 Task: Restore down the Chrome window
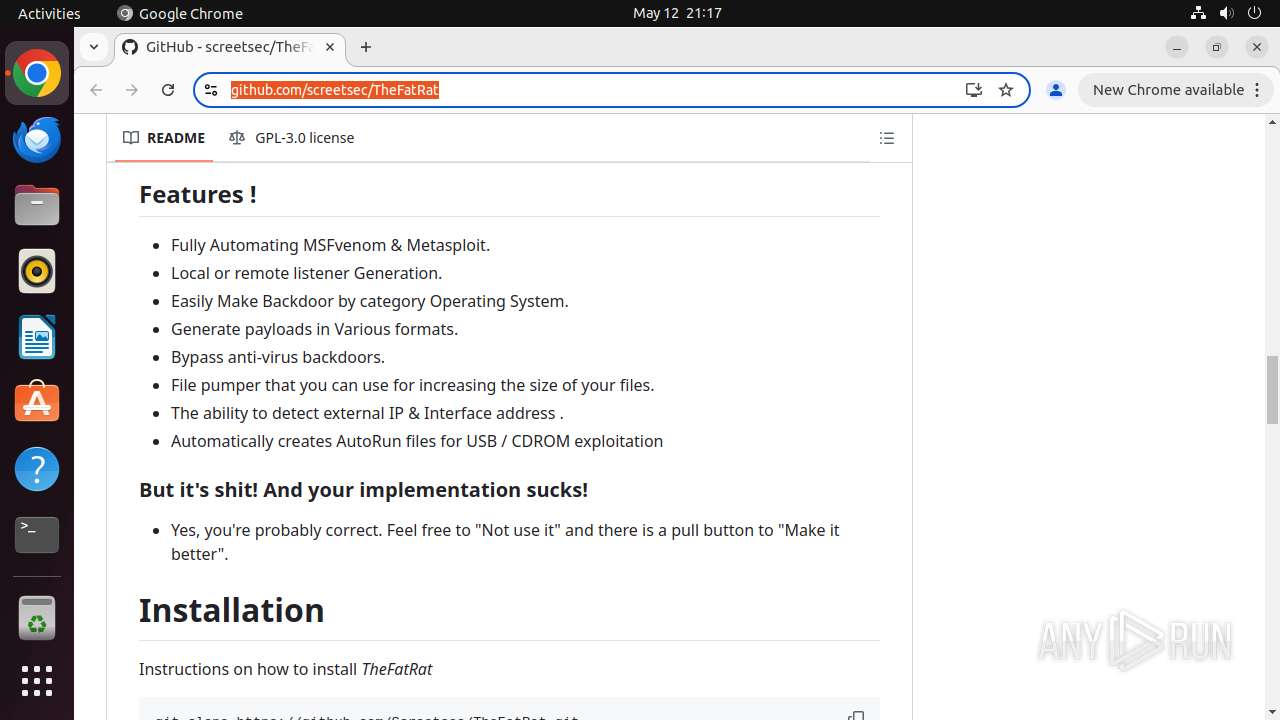tap(1217, 47)
